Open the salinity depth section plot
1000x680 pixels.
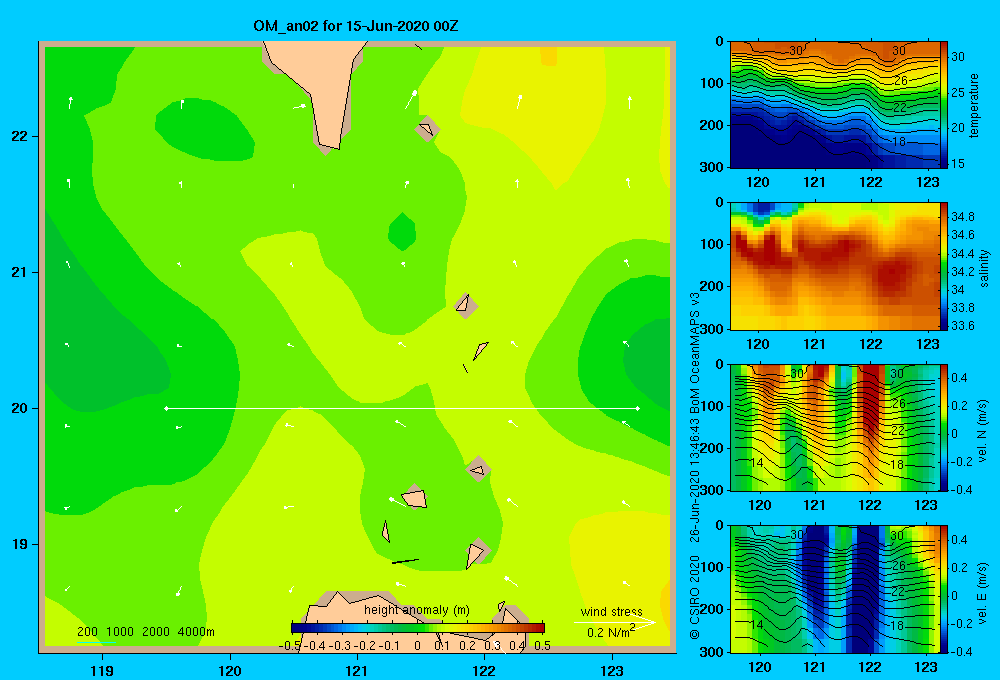(x=835, y=266)
